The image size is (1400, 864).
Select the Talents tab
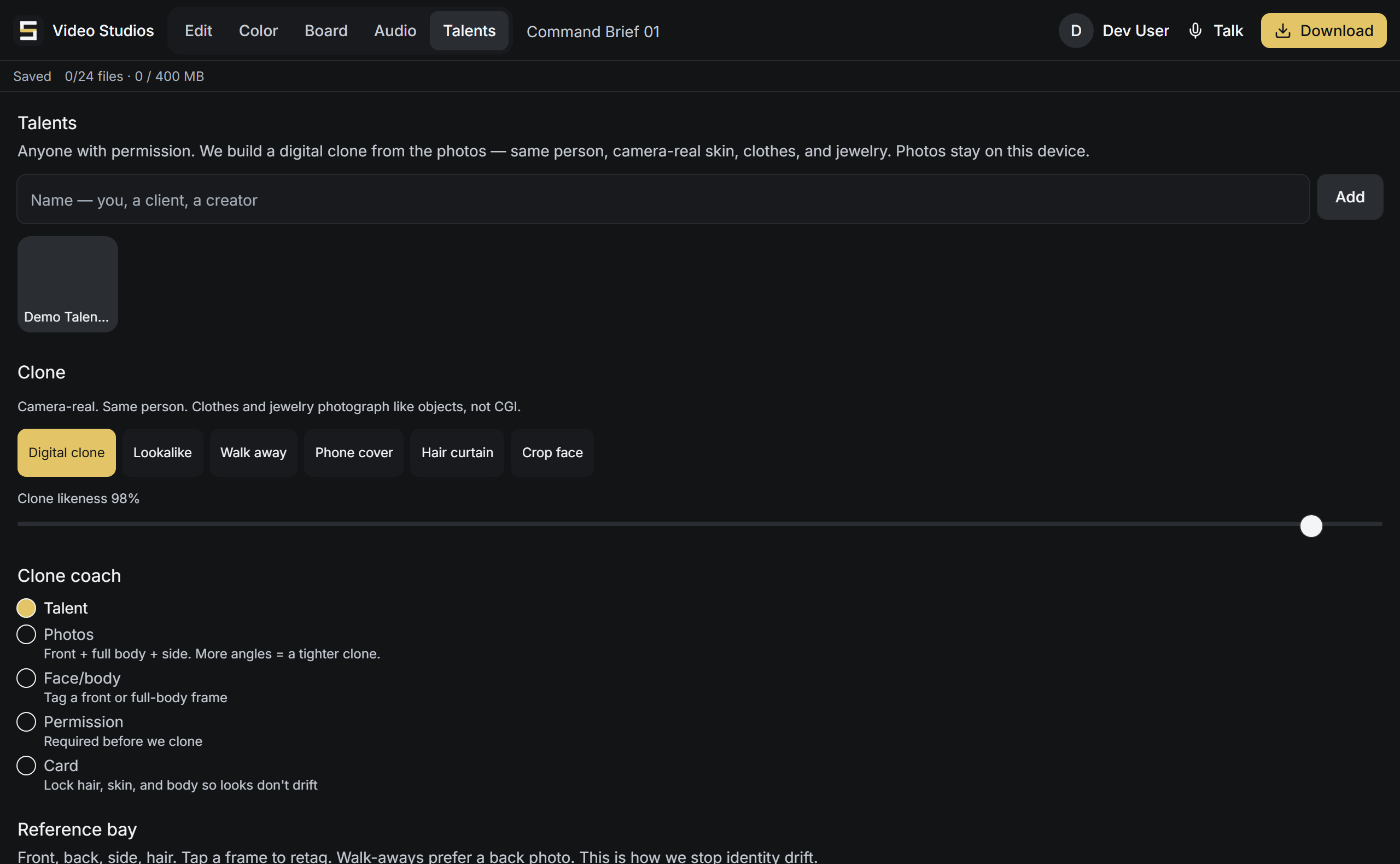click(469, 30)
